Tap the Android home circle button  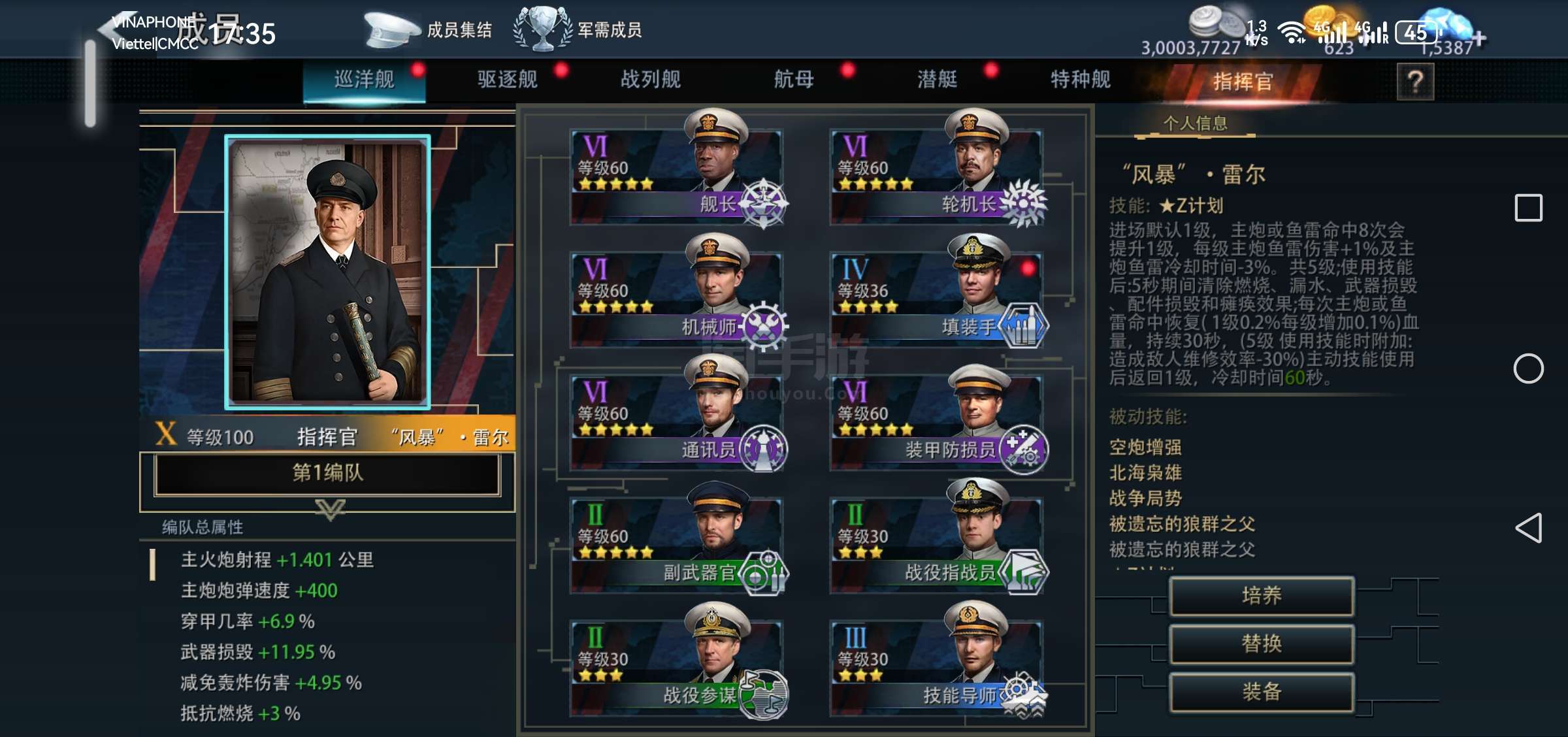(x=1529, y=369)
